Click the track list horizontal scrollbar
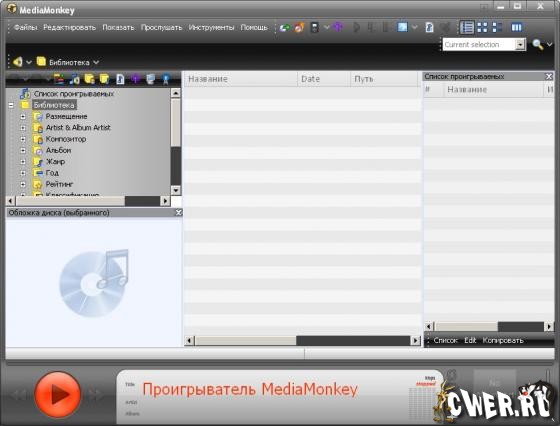This screenshot has width=560, height=426. [x=302, y=341]
